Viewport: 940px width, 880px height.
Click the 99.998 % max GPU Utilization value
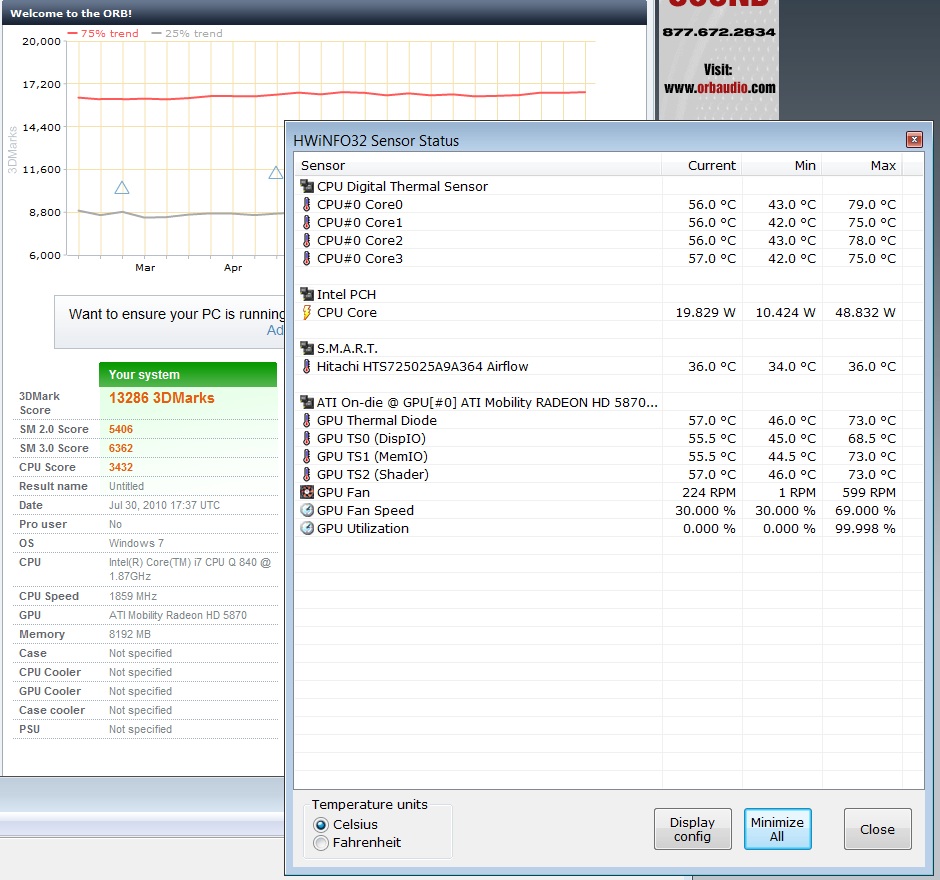coord(865,528)
